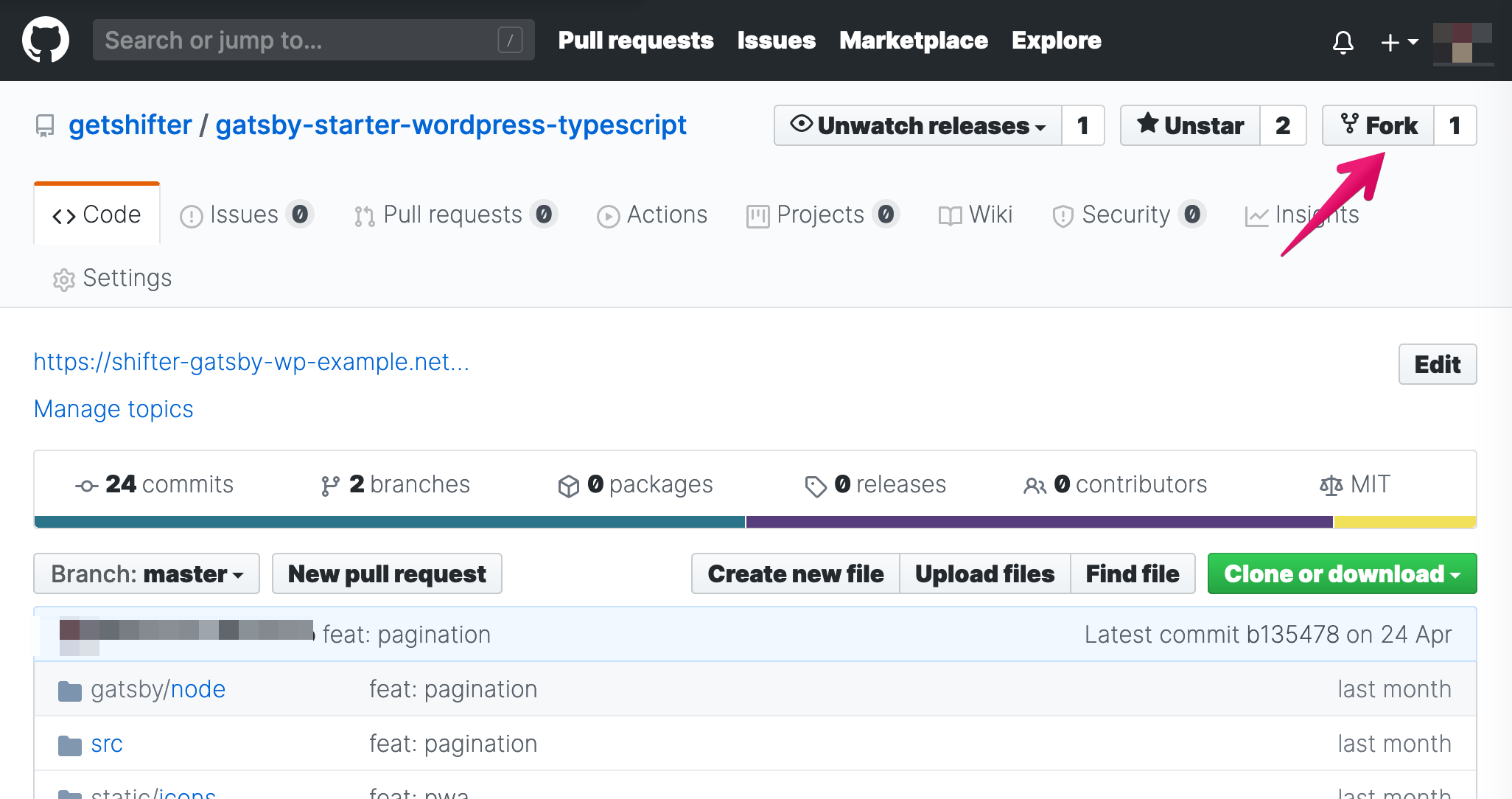This screenshot has width=1512, height=799.
Task: Fork the repository
Action: [x=1378, y=125]
